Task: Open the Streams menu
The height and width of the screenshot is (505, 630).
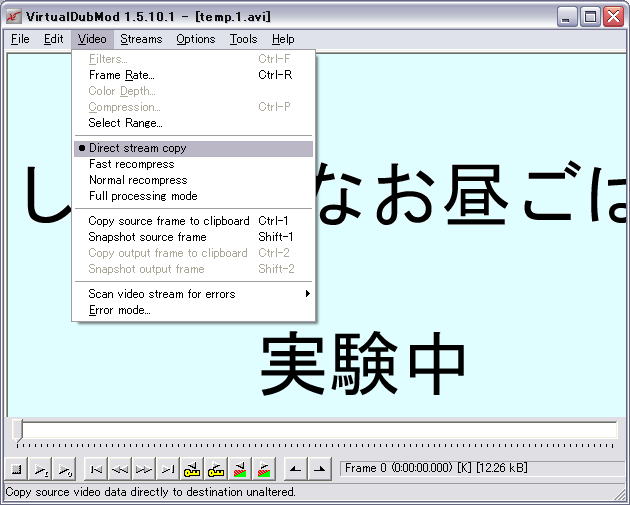Action: coord(141,39)
